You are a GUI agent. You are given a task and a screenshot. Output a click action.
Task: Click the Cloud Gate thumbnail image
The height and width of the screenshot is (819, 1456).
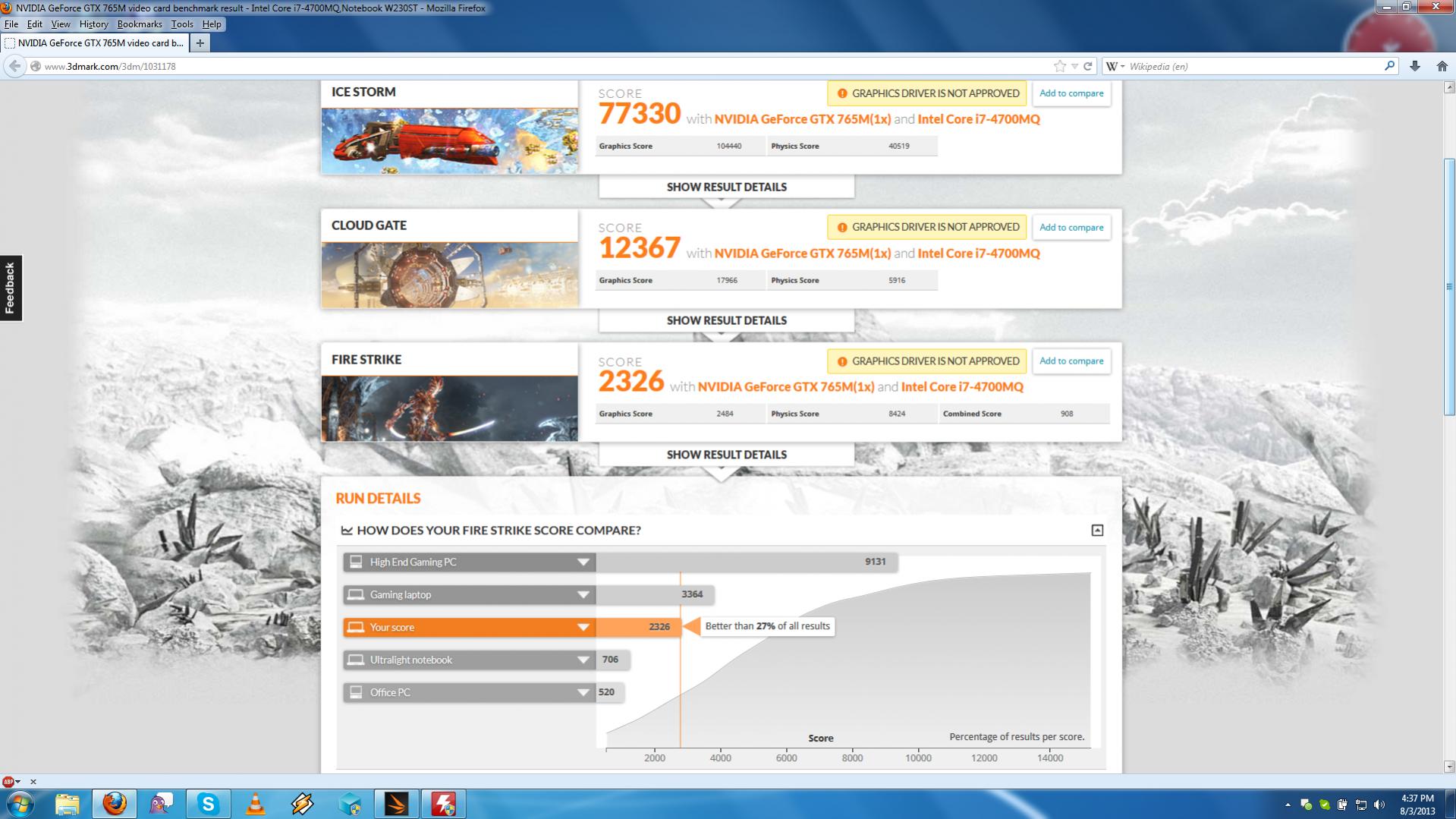click(449, 275)
